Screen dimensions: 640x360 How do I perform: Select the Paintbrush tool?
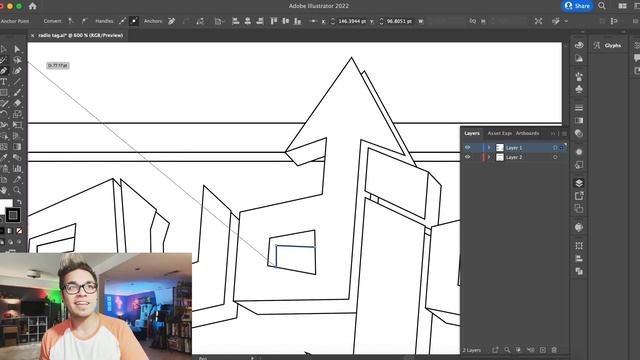(x=17, y=92)
